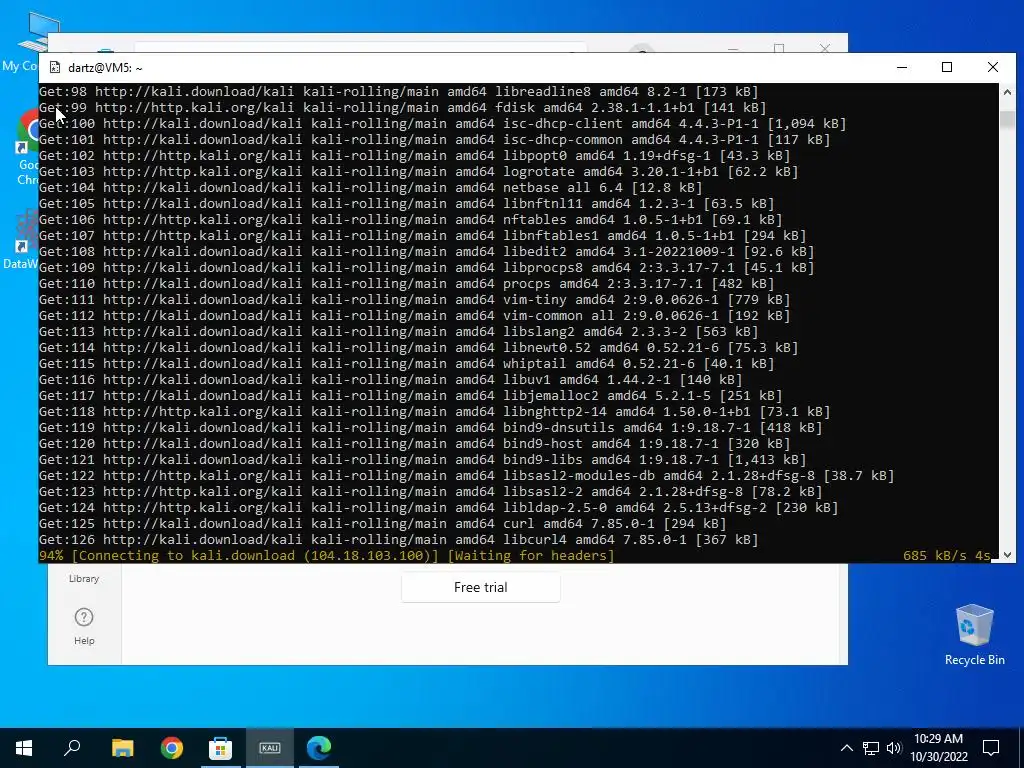Open File Explorer from taskbar
Screen dimensions: 1024x768
click(122, 748)
